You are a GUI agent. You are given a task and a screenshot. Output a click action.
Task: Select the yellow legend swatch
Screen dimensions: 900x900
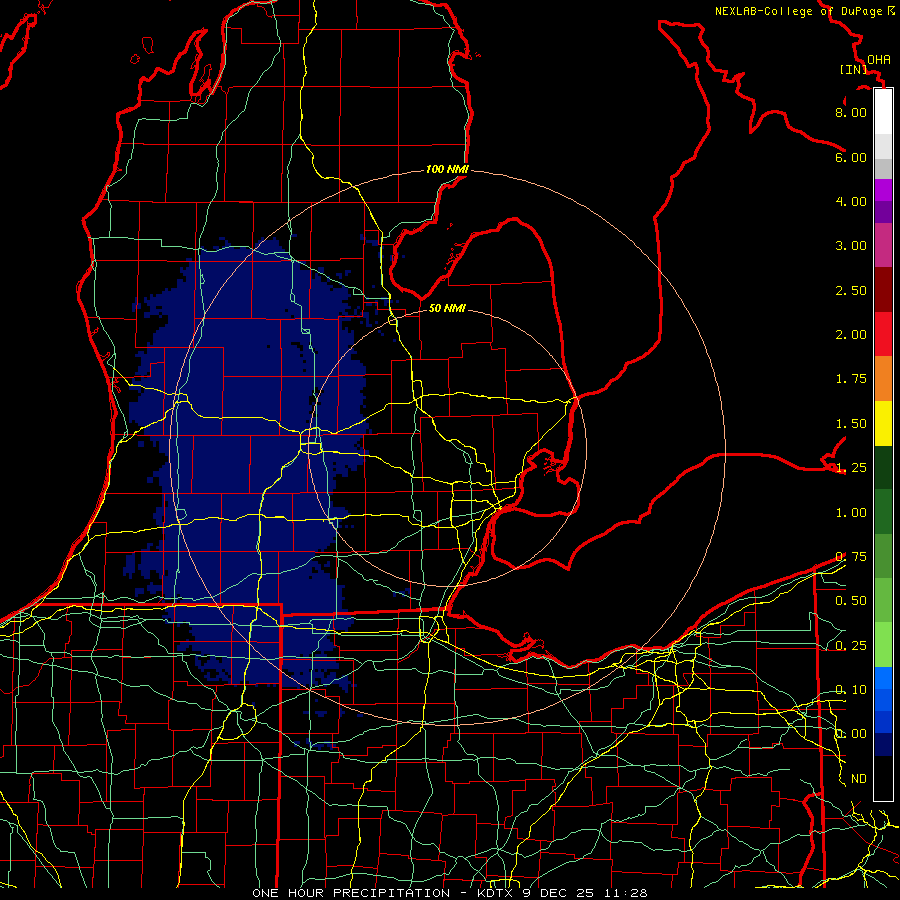(883, 424)
